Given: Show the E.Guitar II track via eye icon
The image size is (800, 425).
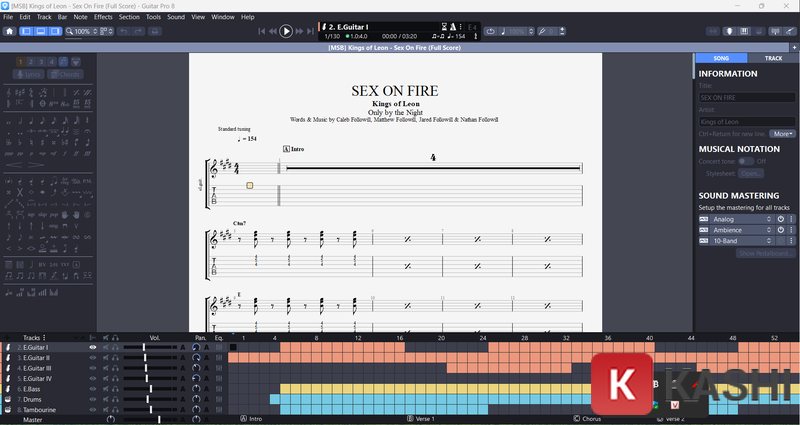Looking at the screenshot, I should [x=92, y=358].
